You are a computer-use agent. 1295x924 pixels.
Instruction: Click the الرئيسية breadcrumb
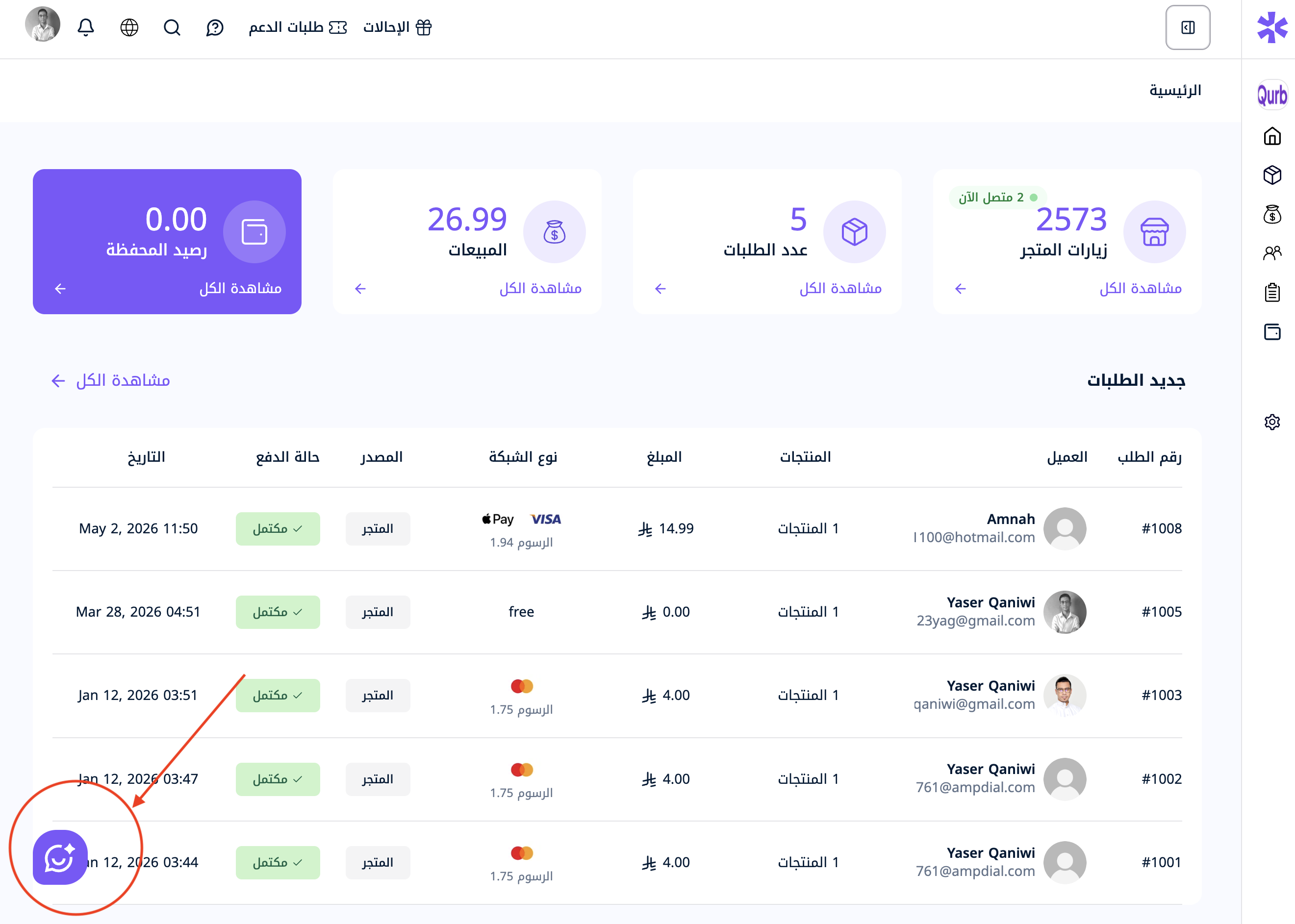tap(1175, 91)
